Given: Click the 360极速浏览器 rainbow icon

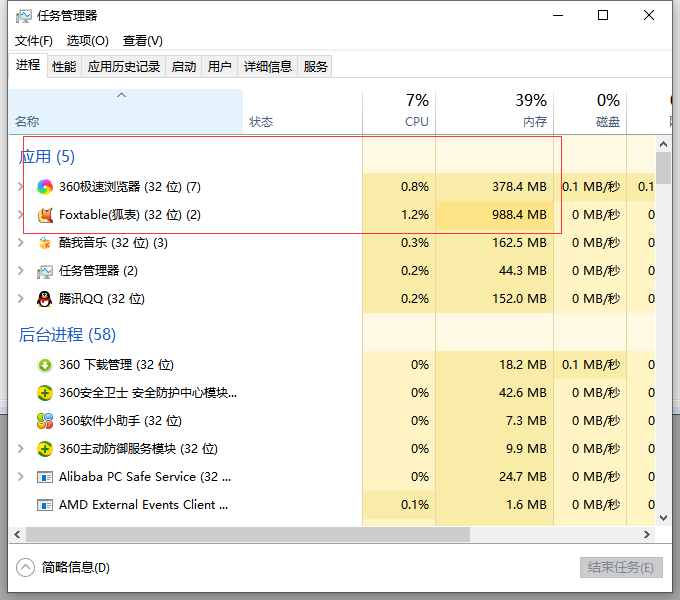Looking at the screenshot, I should click(x=45, y=187).
